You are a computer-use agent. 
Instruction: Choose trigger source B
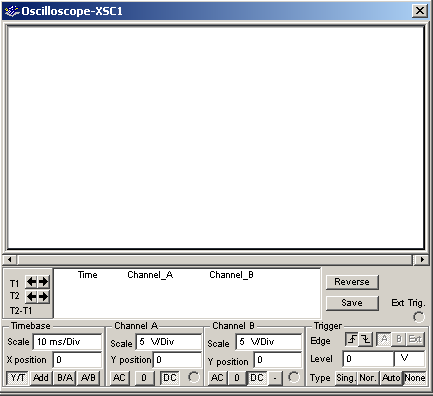click(399, 339)
